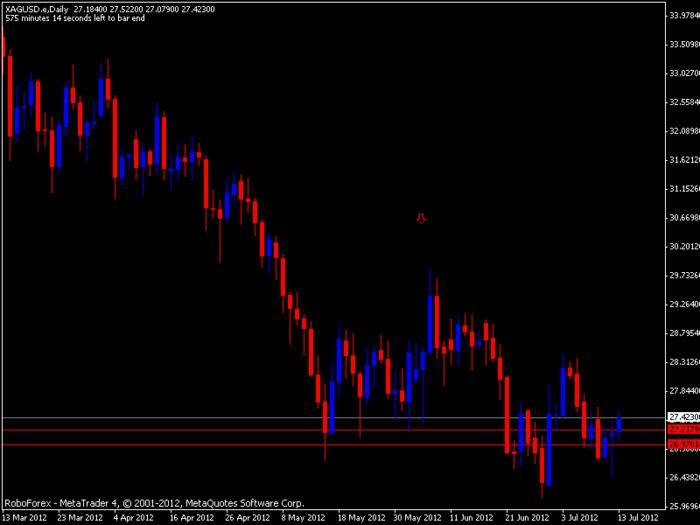Click the 31.152 price scale label
Screen dimensions: 700x525
(x=684, y=189)
